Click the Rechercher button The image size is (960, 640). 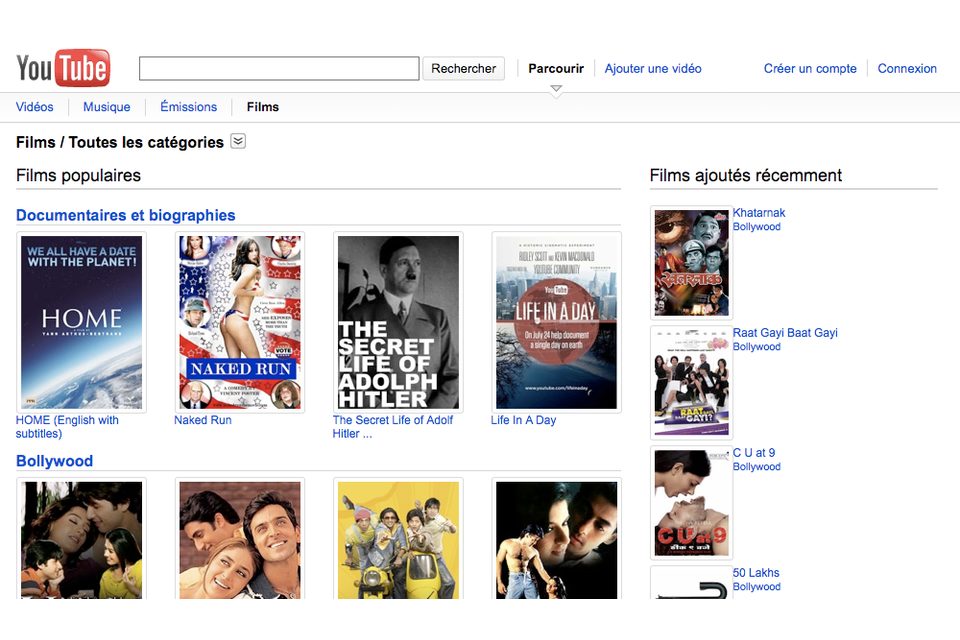click(x=463, y=69)
